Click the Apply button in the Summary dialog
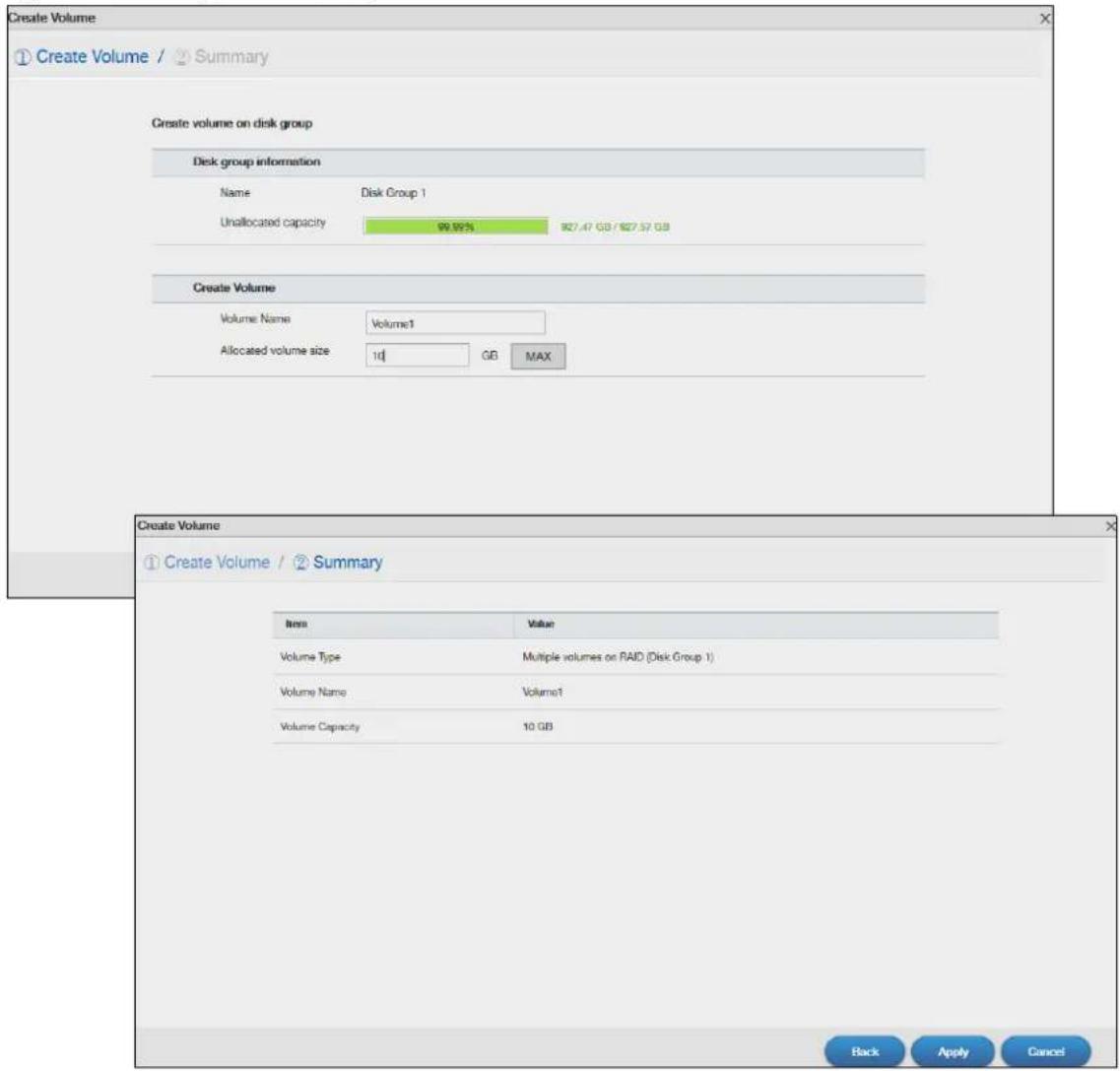The width and height of the screenshot is (1120, 1071). tap(953, 1051)
